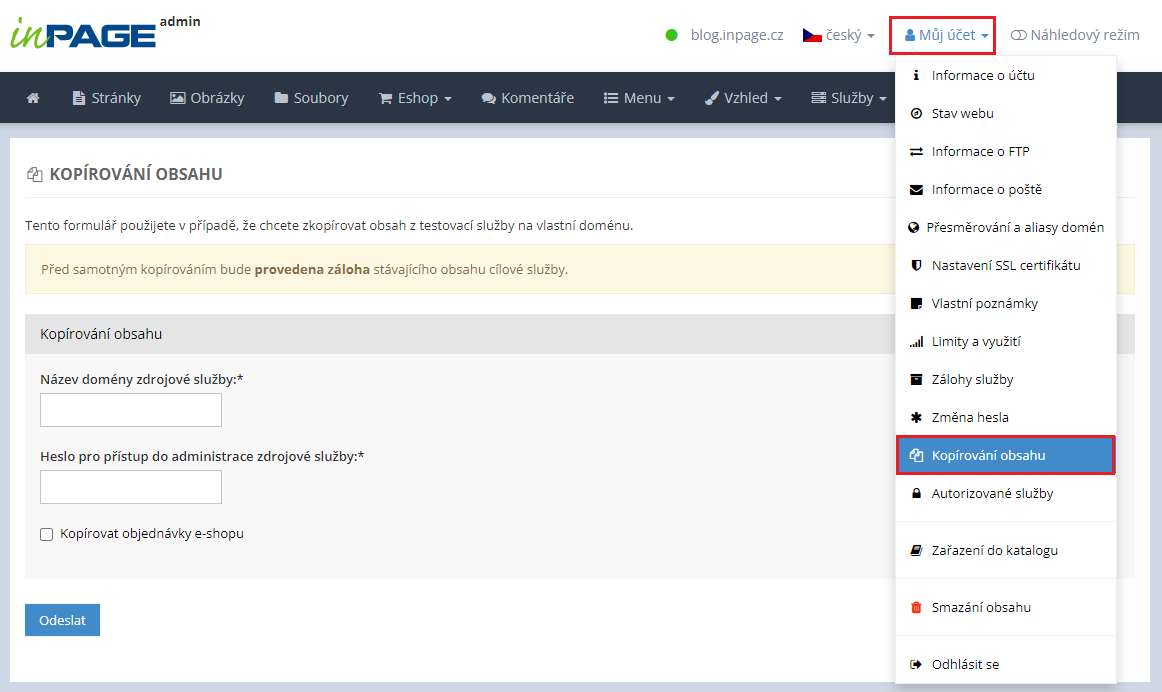Enable Kopírovat objednávky e-shopu checkbox

pos(47,535)
